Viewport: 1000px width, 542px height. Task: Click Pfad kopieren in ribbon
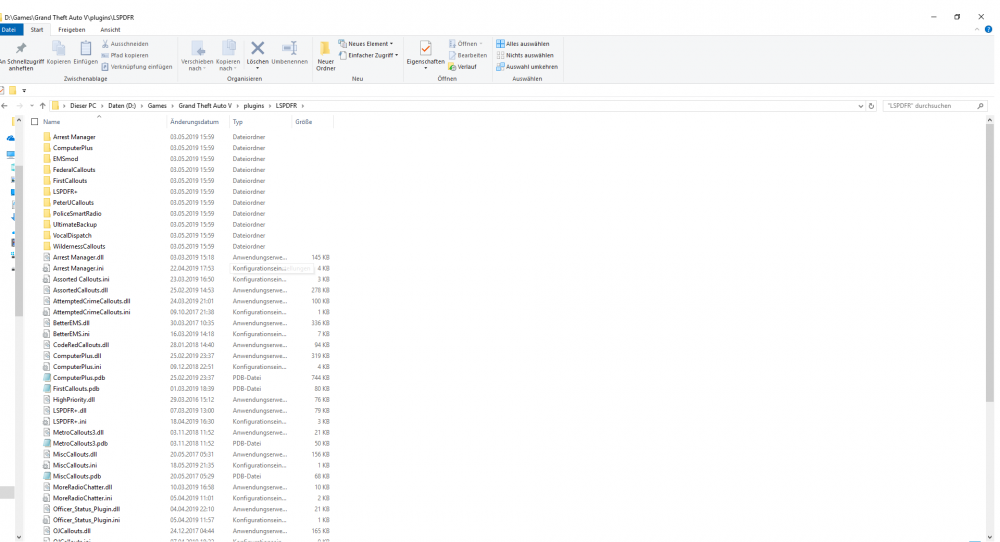pyautogui.click(x=124, y=55)
